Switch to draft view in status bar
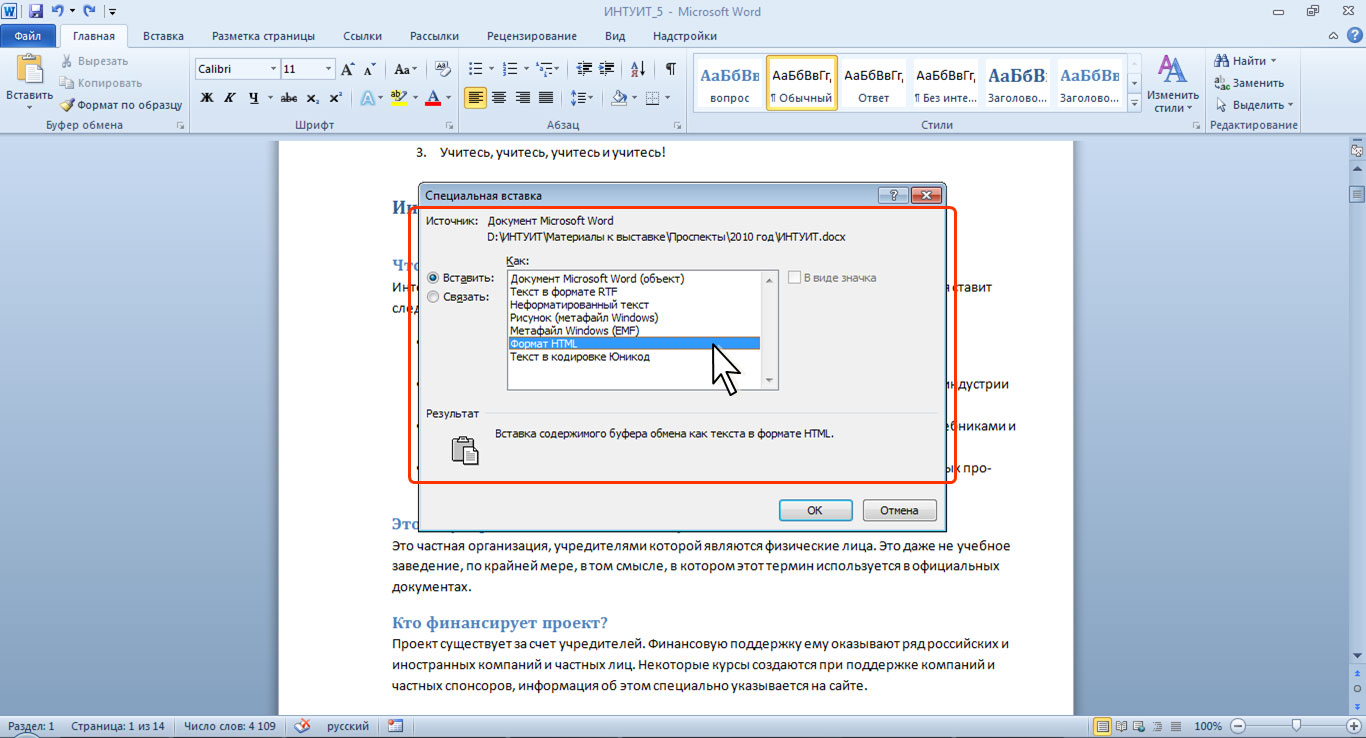 (1177, 726)
